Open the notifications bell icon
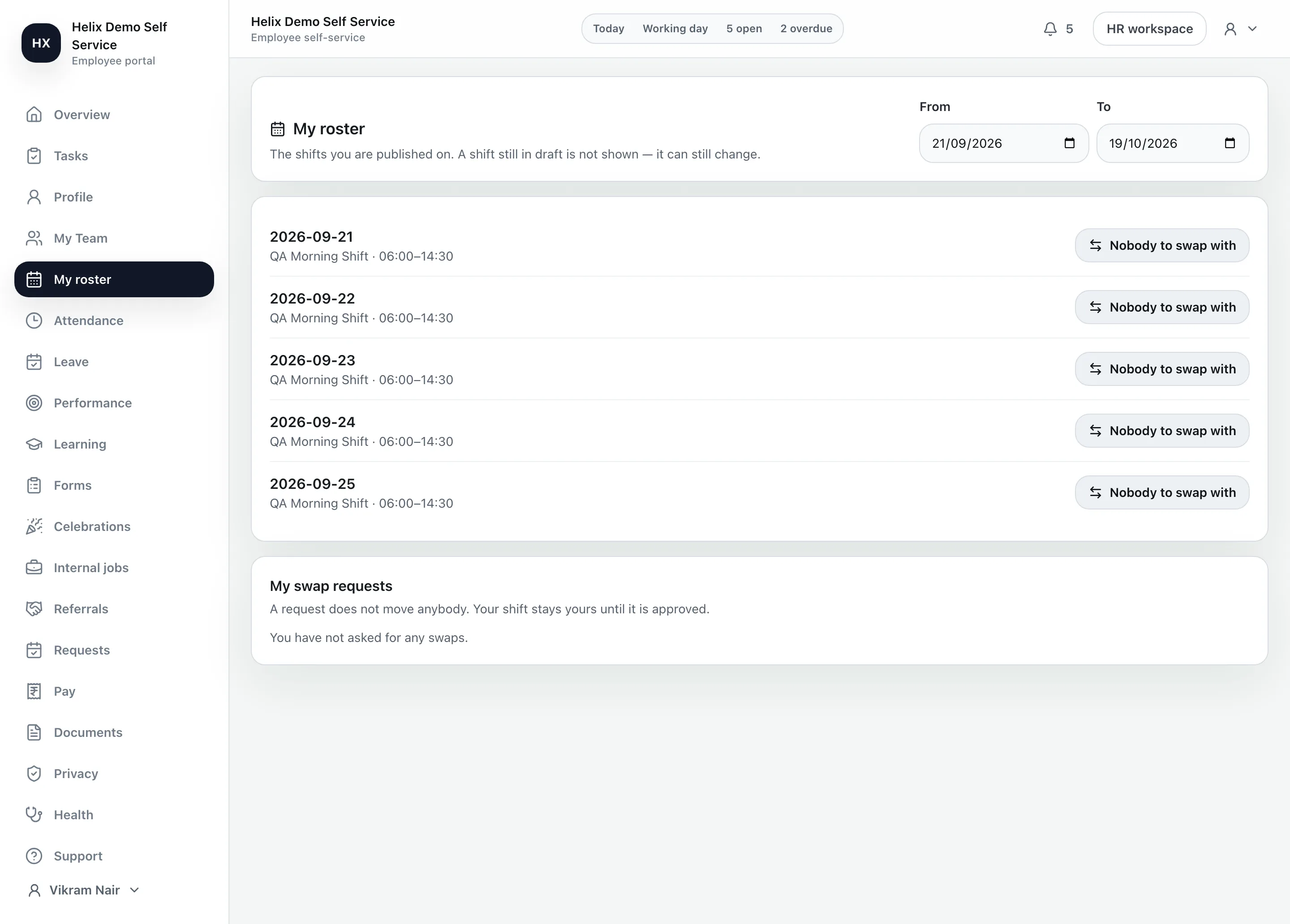Image resolution: width=1290 pixels, height=924 pixels. [x=1050, y=29]
